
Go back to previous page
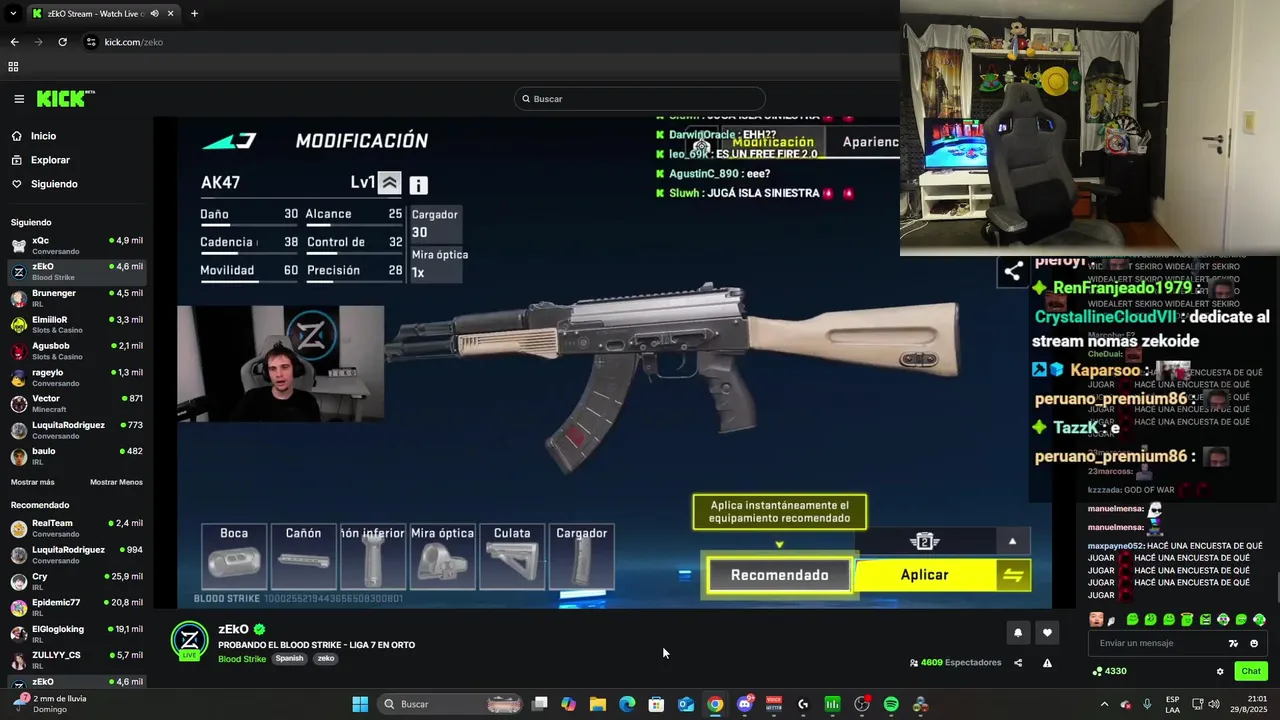point(14,42)
